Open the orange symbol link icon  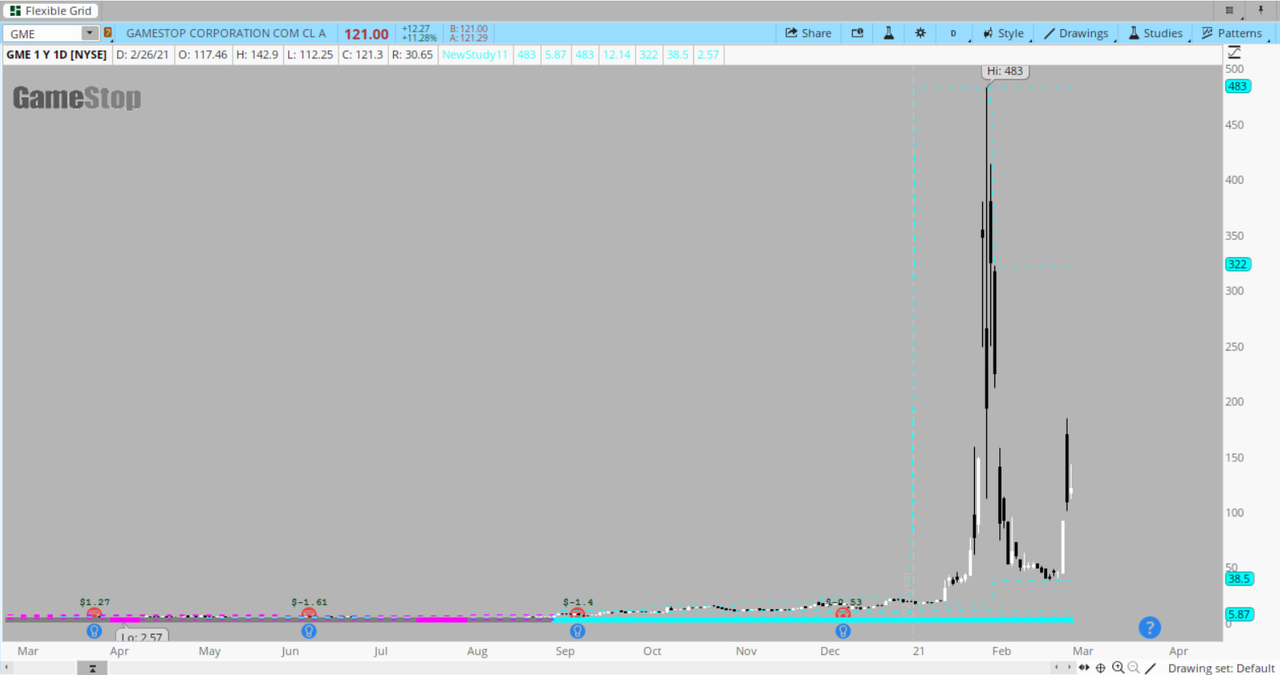[108, 33]
